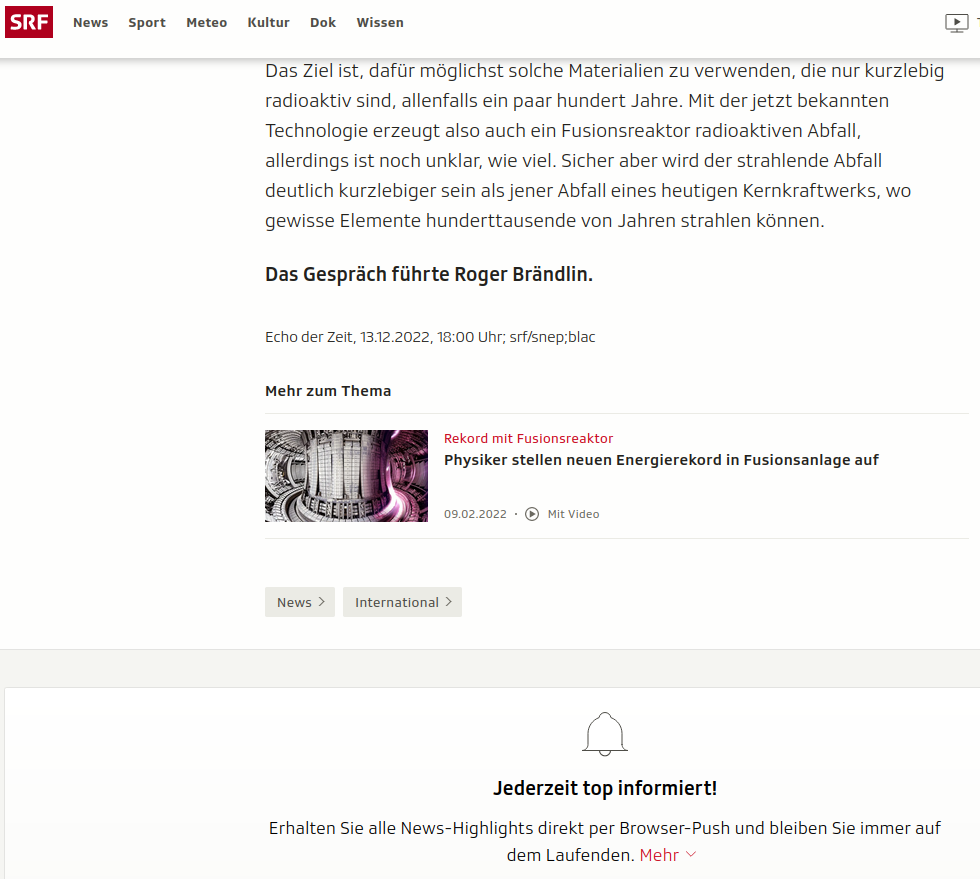The image size is (980, 879).
Task: Click the video play icon beside the date
Action: click(532, 514)
